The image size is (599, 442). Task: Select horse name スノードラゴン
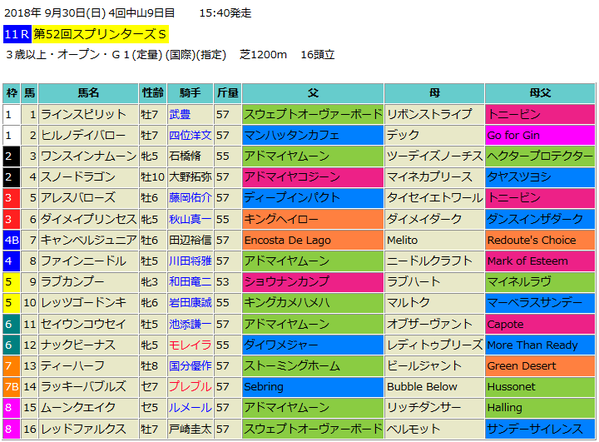78,177
